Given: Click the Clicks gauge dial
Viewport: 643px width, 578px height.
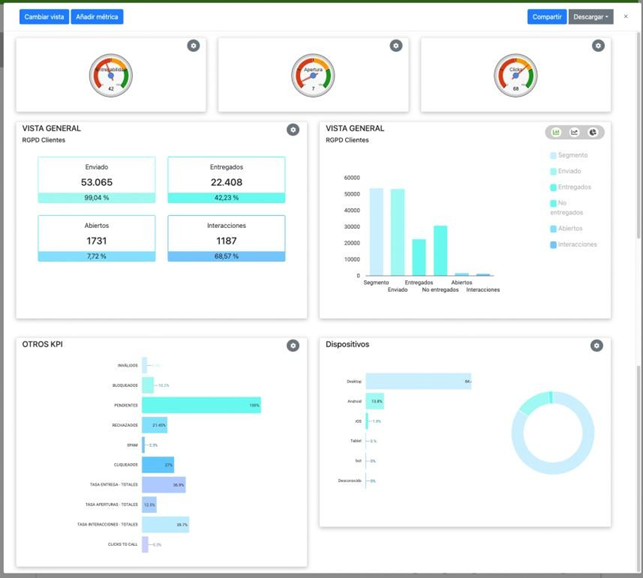Looking at the screenshot, I should (x=515, y=75).
